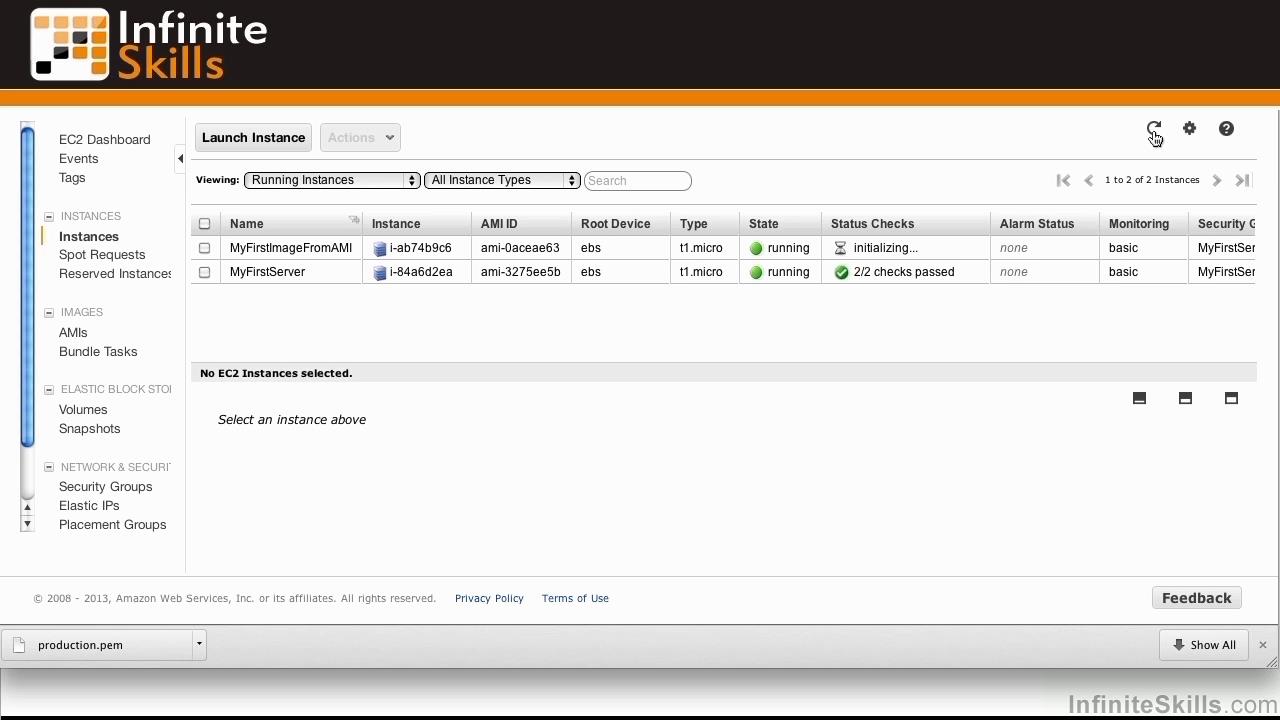The width and height of the screenshot is (1280, 720).
Task: Open Reserved Instances in the sidebar
Action: tap(115, 274)
